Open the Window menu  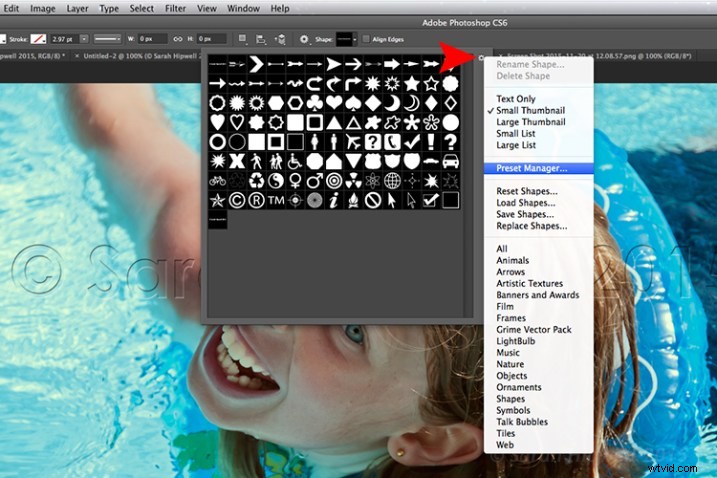pos(243,8)
